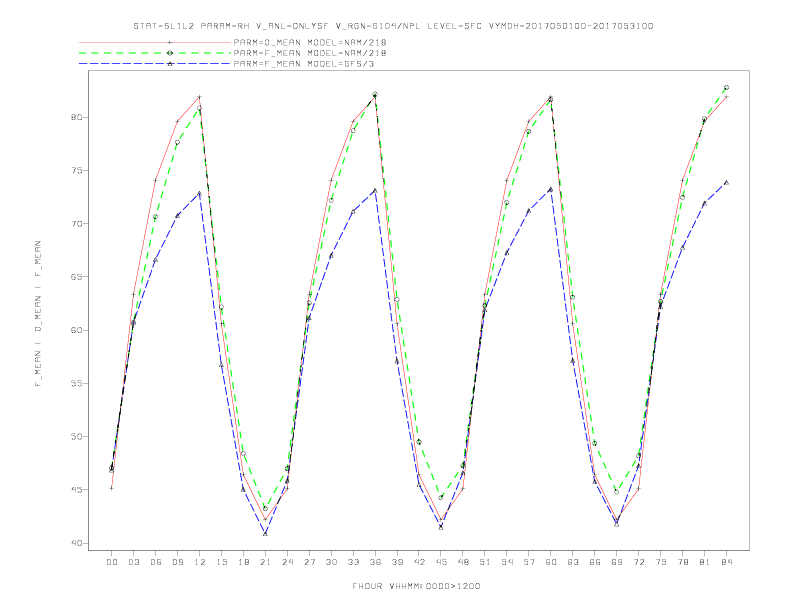The height and width of the screenshot is (612, 792).
Task: Click forecast hour label 33 on x-axis
Action: [353, 562]
